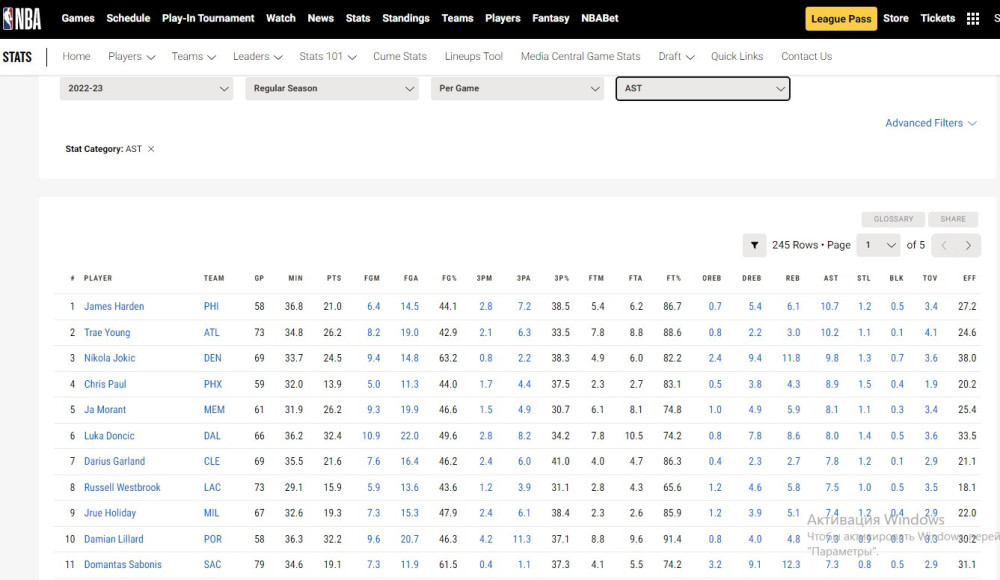Remove the AST stat category filter

pos(151,149)
